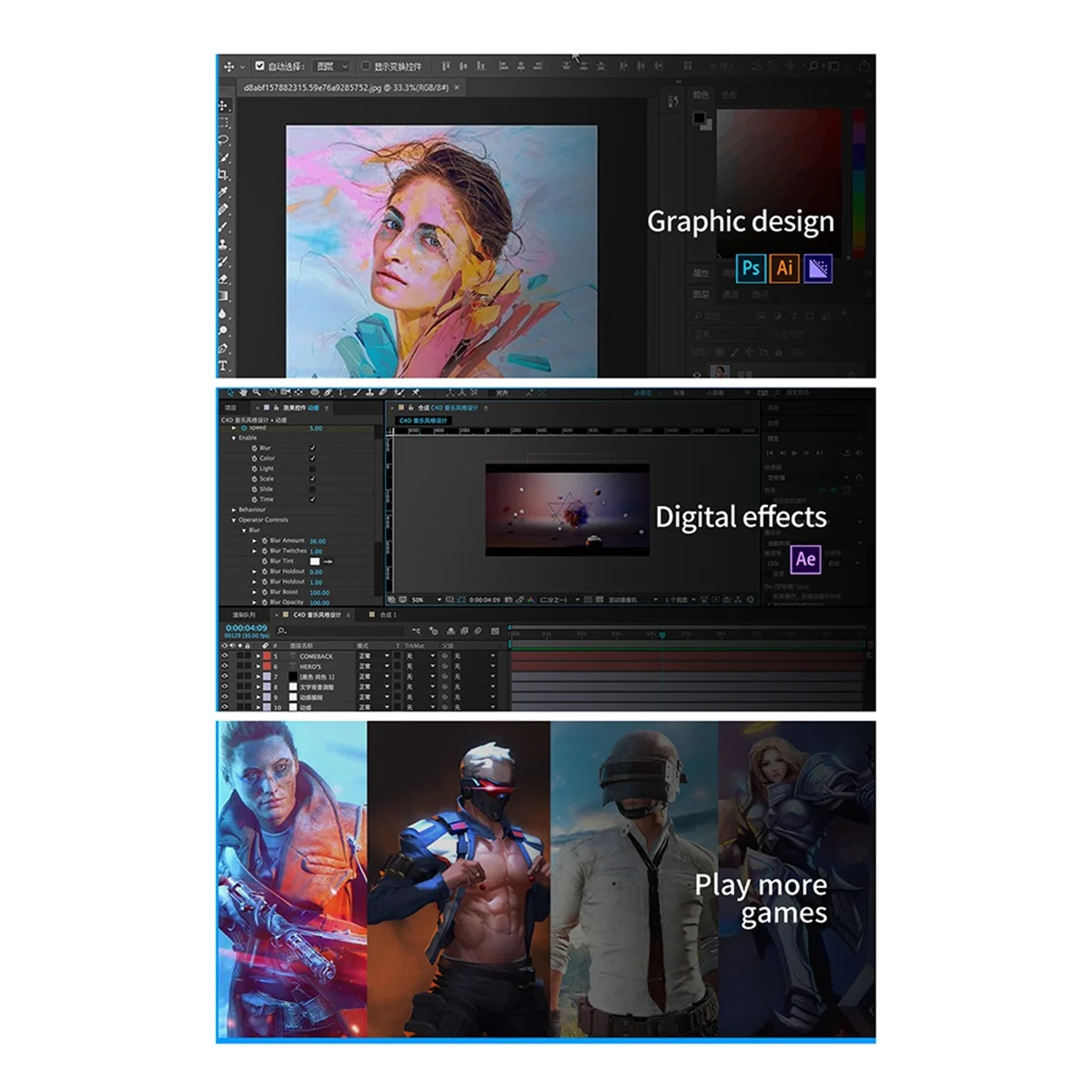Select the Gradient tool

pyautogui.click(x=223, y=296)
